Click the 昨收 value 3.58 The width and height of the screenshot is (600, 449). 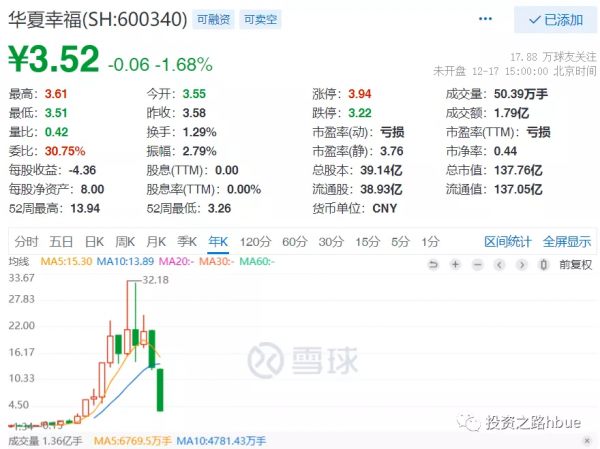[x=194, y=113]
